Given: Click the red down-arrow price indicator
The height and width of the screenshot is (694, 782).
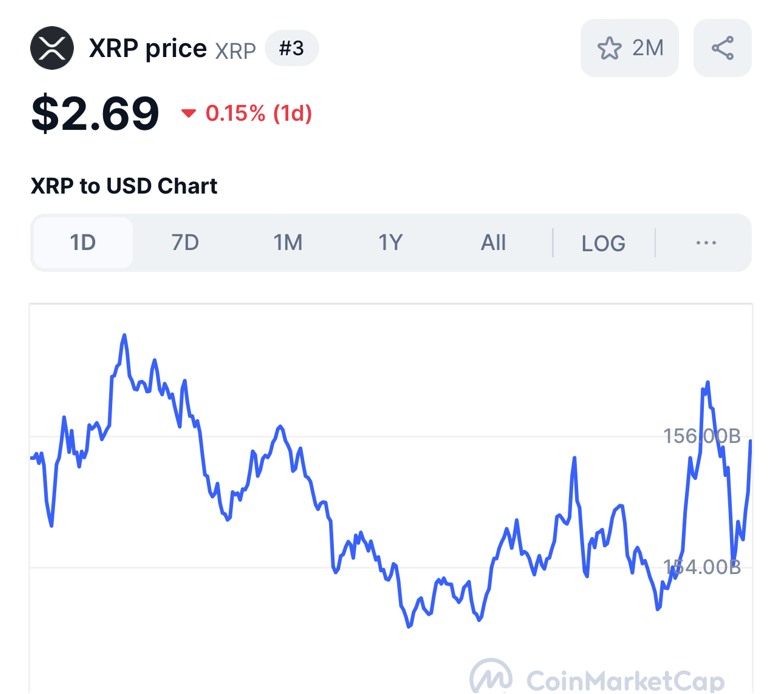Looking at the screenshot, I should coord(188,114).
